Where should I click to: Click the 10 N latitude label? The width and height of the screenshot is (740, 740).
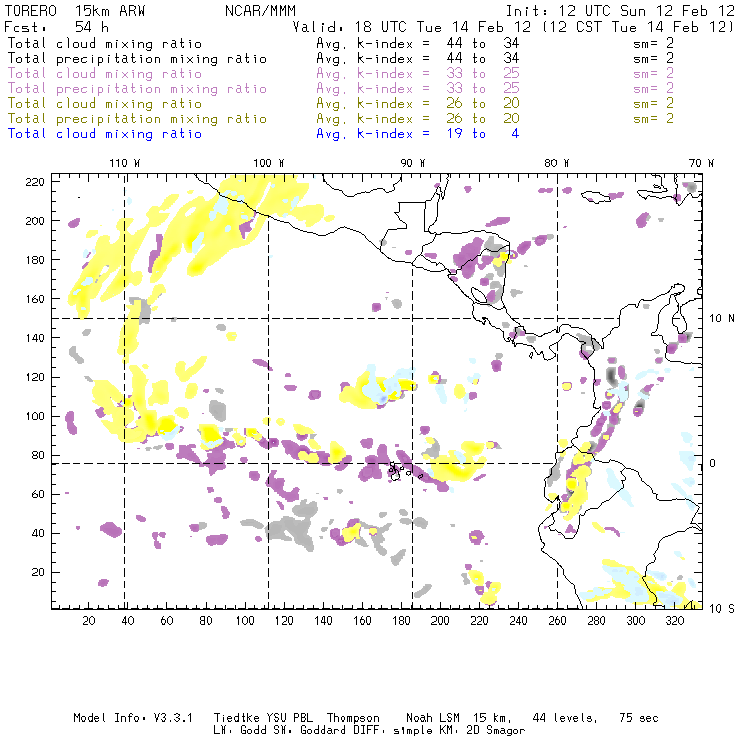(x=722, y=319)
